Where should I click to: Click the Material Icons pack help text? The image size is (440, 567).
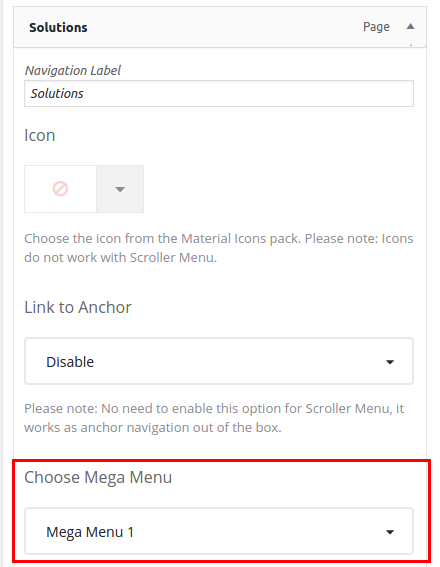coord(219,248)
